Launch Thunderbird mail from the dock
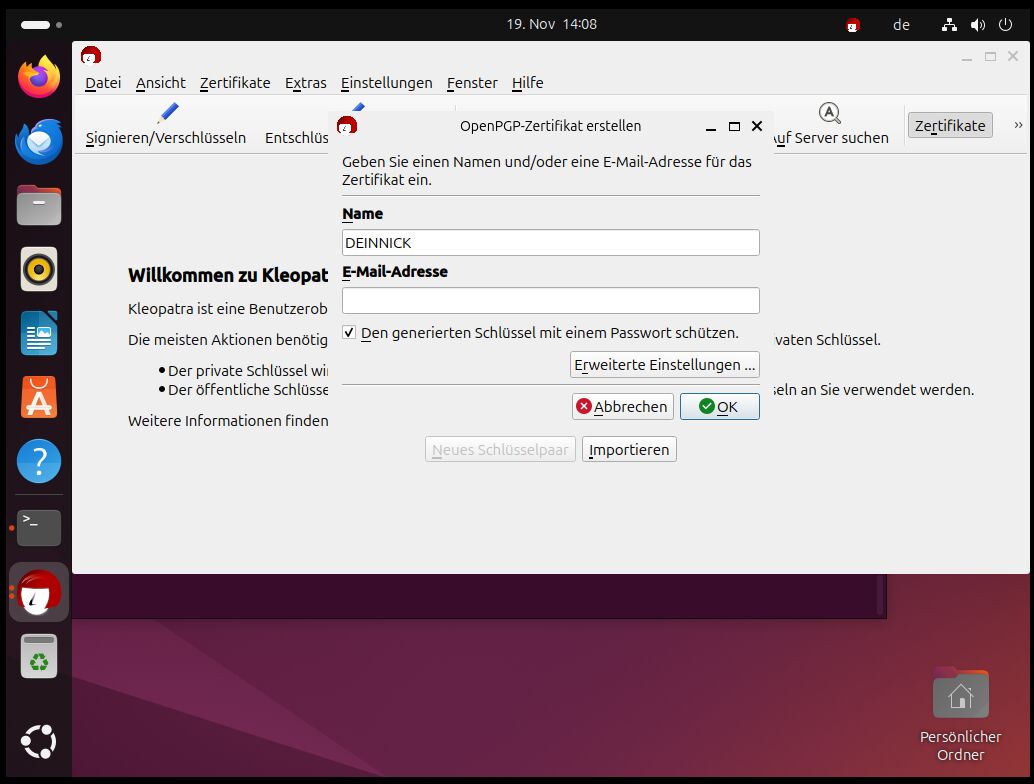 pos(39,141)
